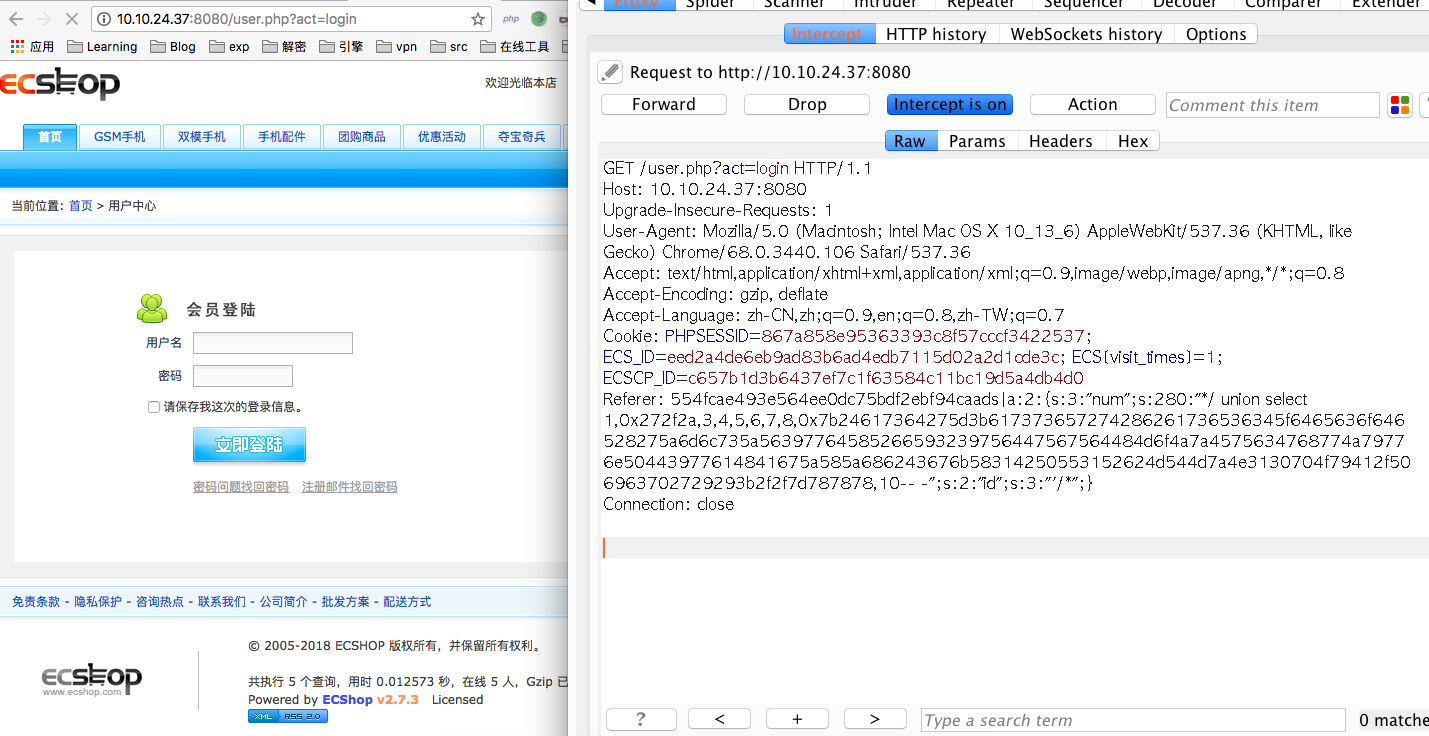Select the Raw request view tab
This screenshot has width=1429, height=736.
pos(910,141)
